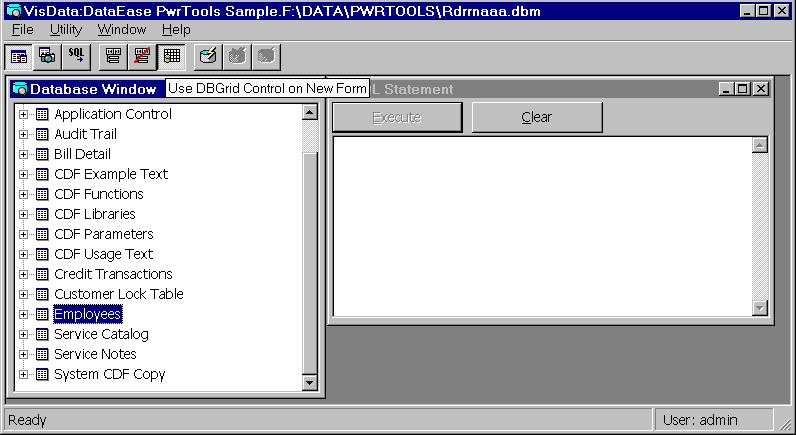Click the VisData application icon in title bar
The width and height of the screenshot is (796, 435).
pyautogui.click(x=14, y=11)
